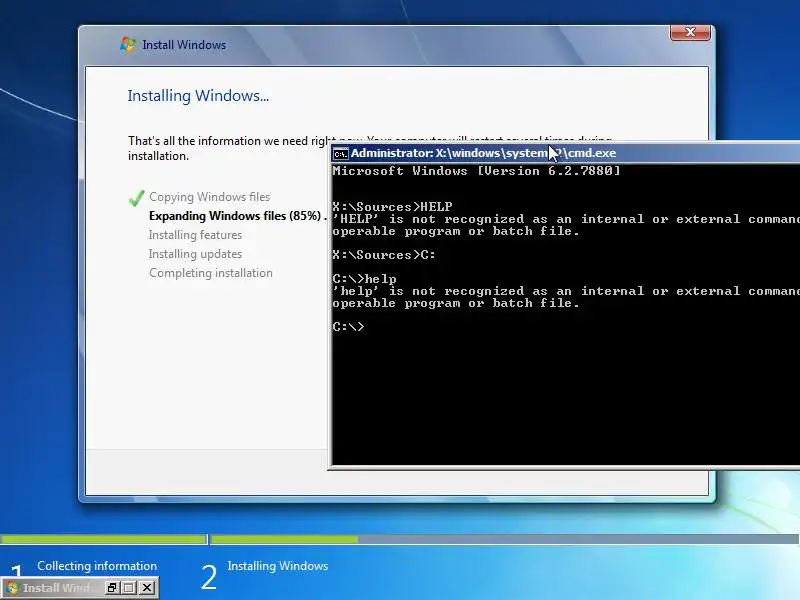Click the cmd.exe title bar icon
The width and height of the screenshot is (800, 600).
coord(340,154)
